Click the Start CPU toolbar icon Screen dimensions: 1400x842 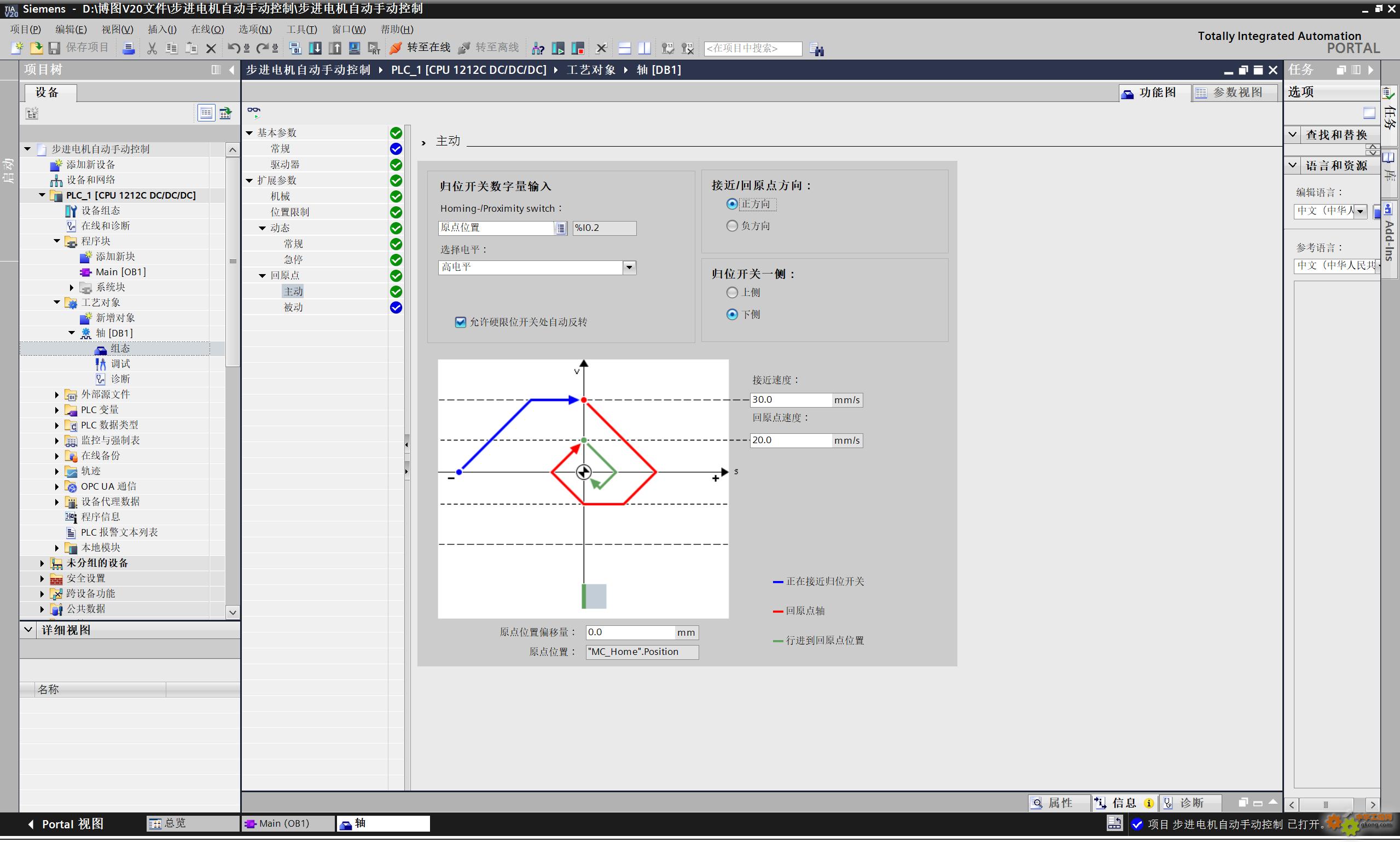[557, 49]
